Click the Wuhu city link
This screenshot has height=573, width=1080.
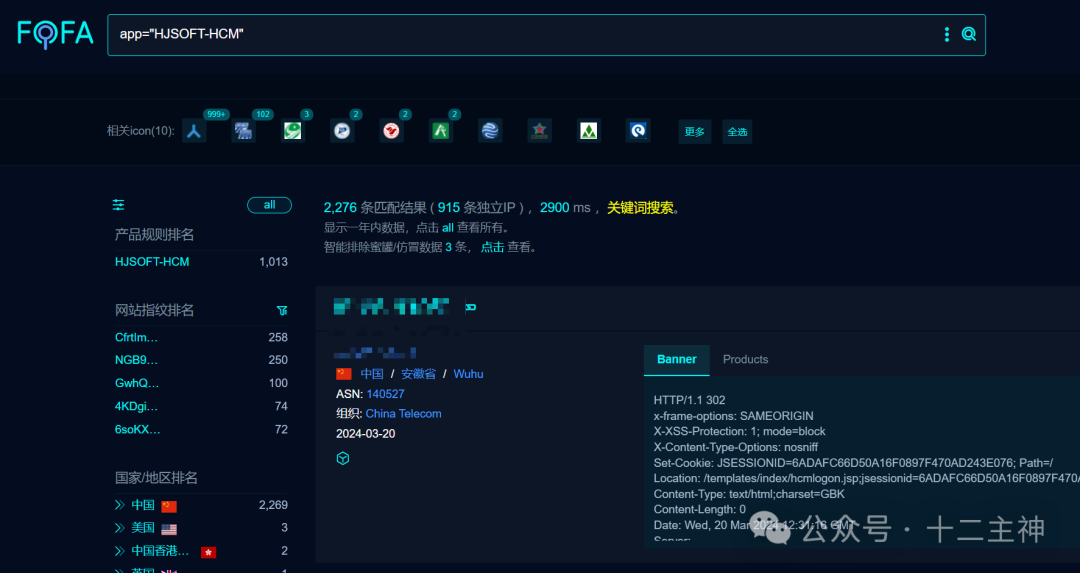(468, 374)
